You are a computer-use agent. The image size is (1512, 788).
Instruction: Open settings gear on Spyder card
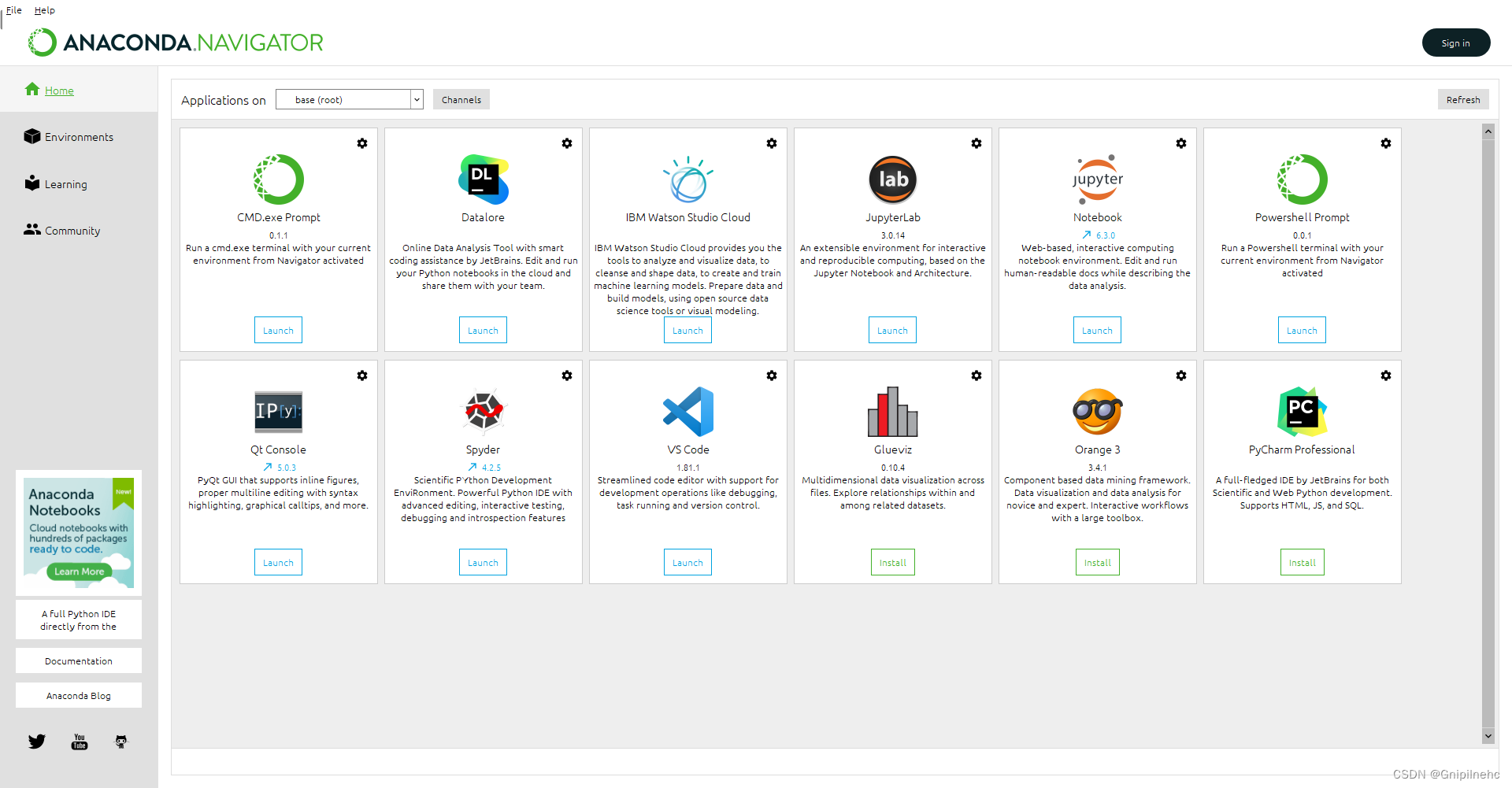[567, 376]
